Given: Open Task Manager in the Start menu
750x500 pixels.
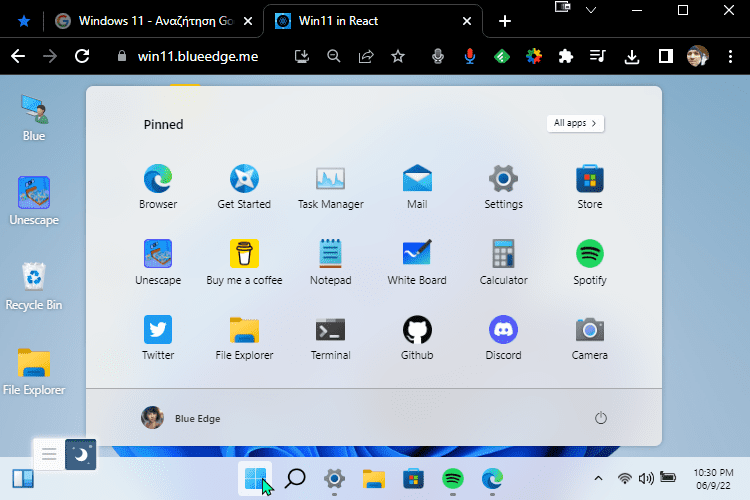Looking at the screenshot, I should (x=331, y=187).
